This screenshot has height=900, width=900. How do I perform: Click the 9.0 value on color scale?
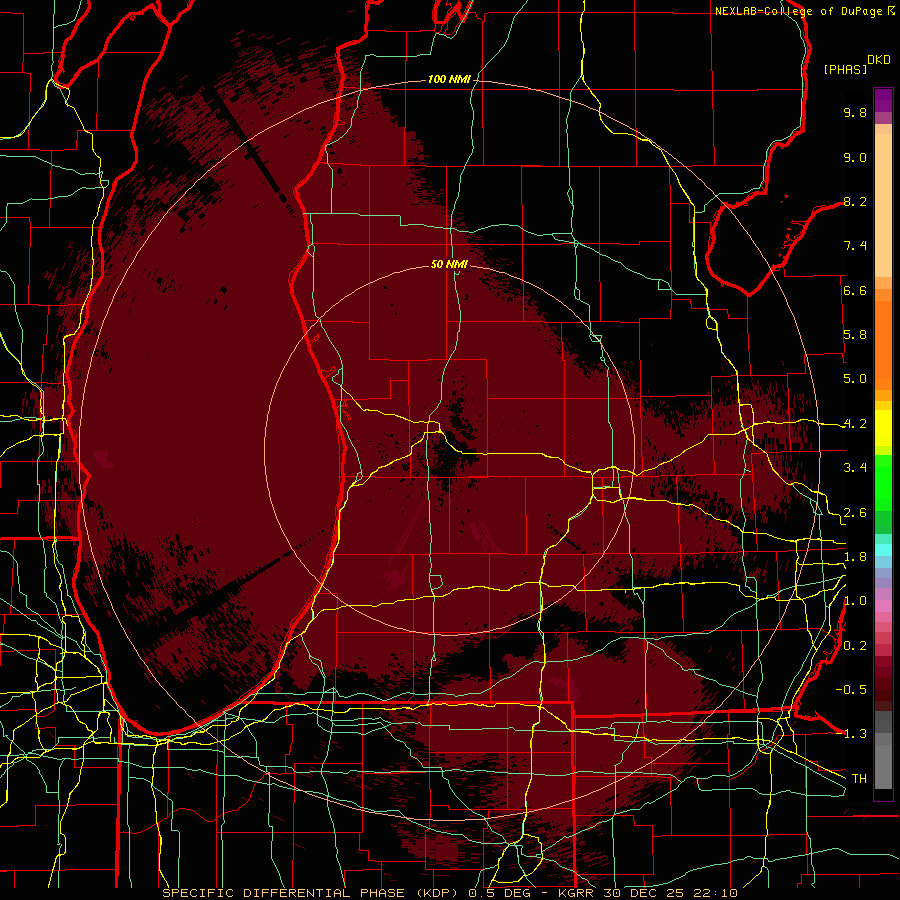coord(855,157)
